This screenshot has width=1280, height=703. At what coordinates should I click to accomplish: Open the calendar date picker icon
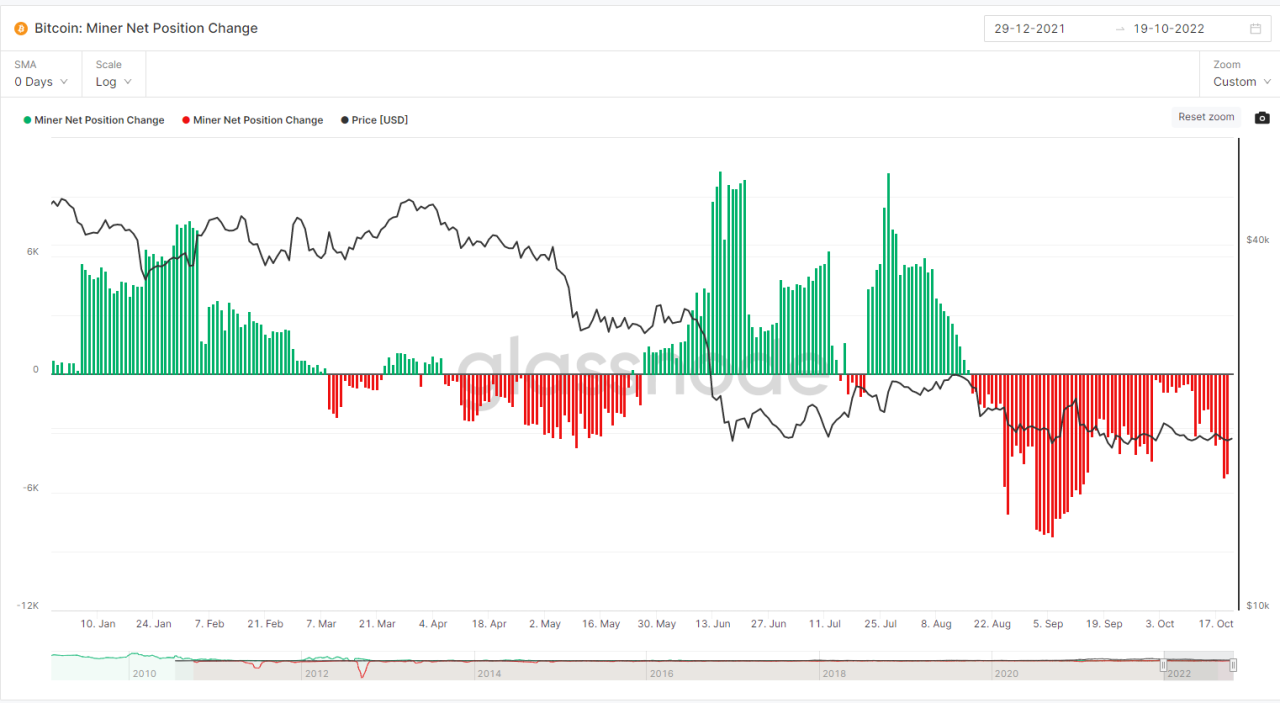pyautogui.click(x=1255, y=28)
